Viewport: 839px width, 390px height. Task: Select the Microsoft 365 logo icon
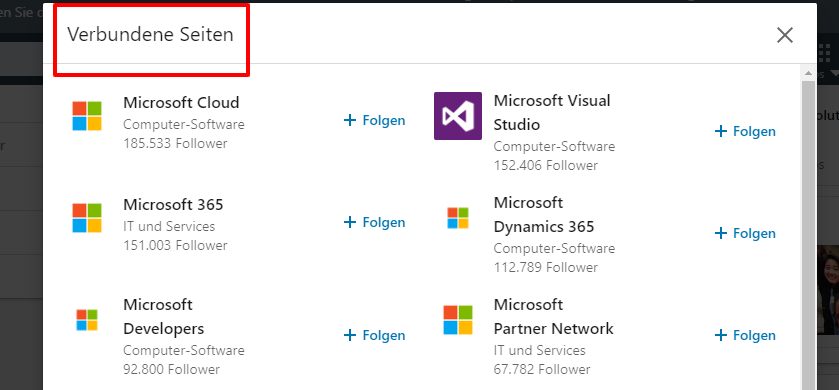coord(87,218)
